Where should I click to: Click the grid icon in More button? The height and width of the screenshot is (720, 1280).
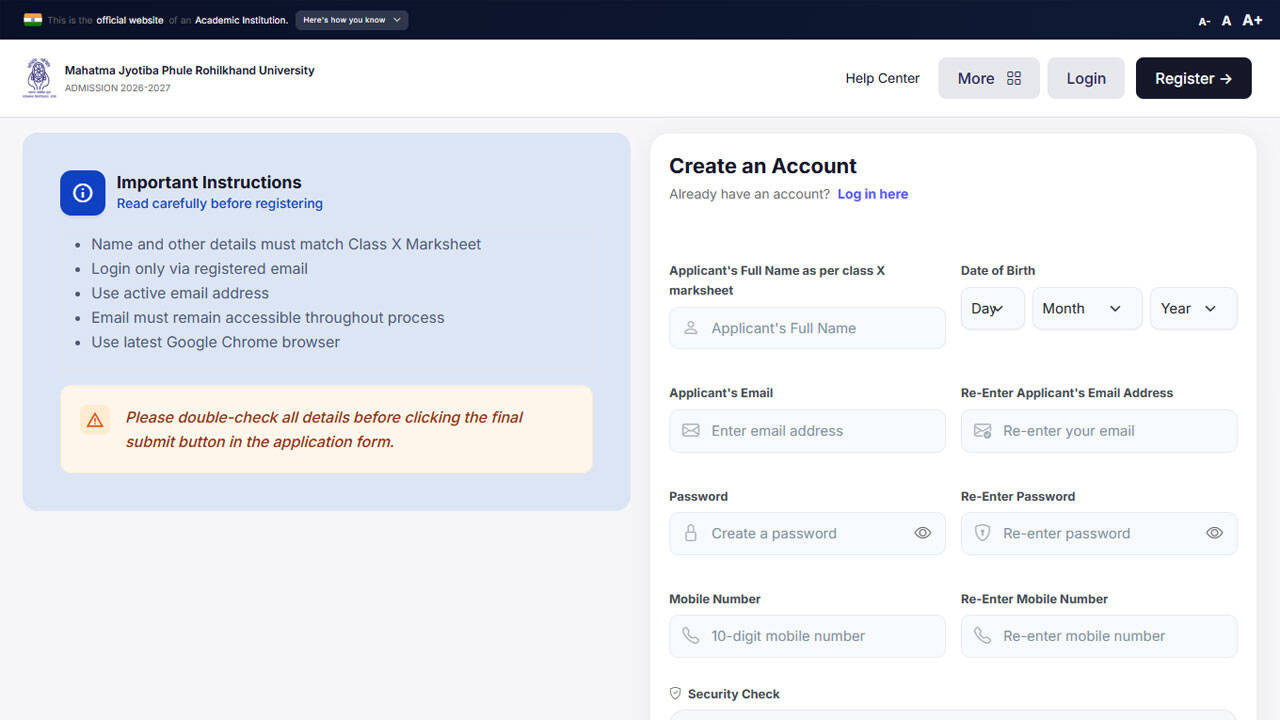[1014, 78]
